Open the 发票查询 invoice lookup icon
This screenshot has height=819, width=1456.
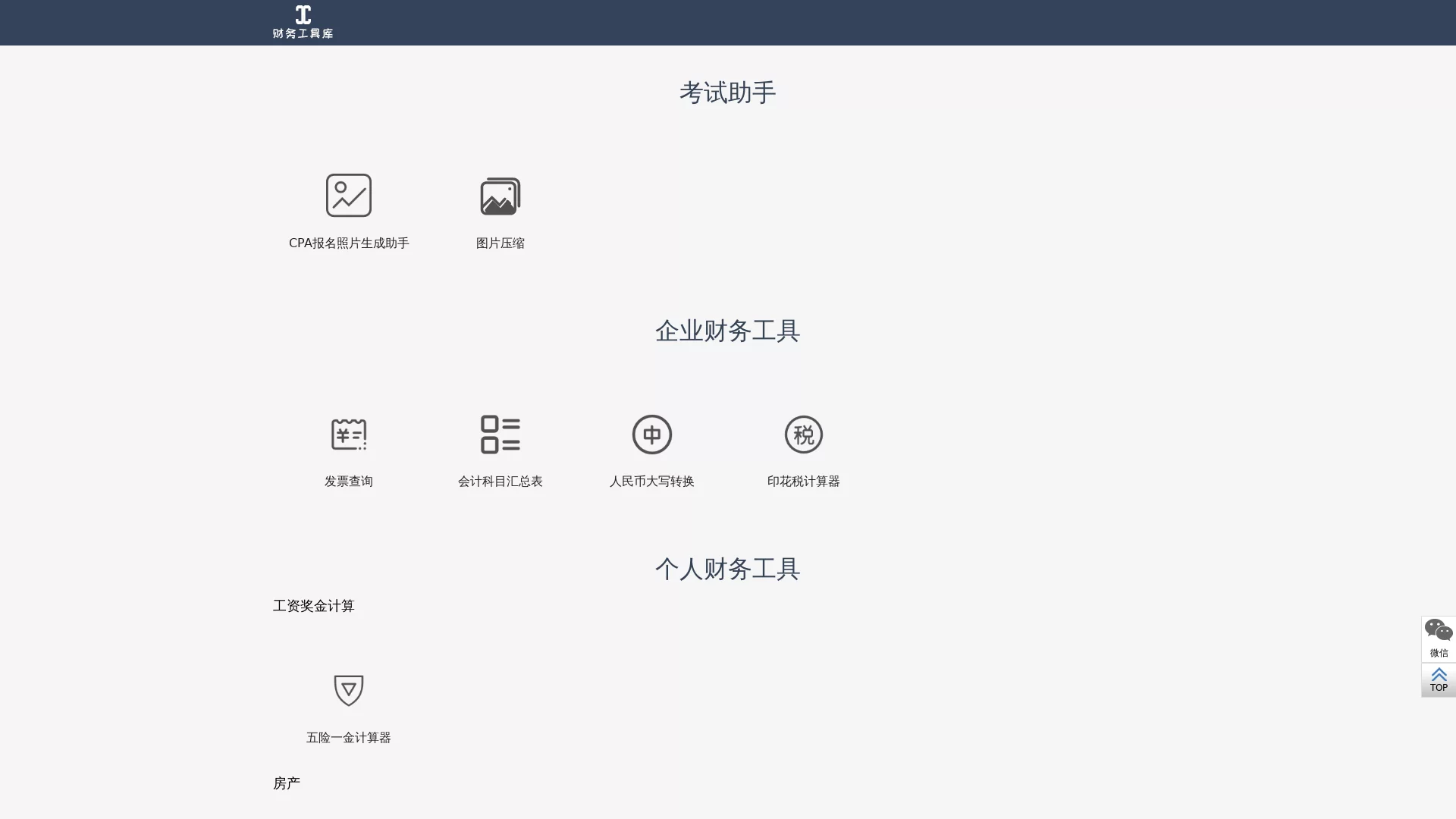pyautogui.click(x=348, y=434)
